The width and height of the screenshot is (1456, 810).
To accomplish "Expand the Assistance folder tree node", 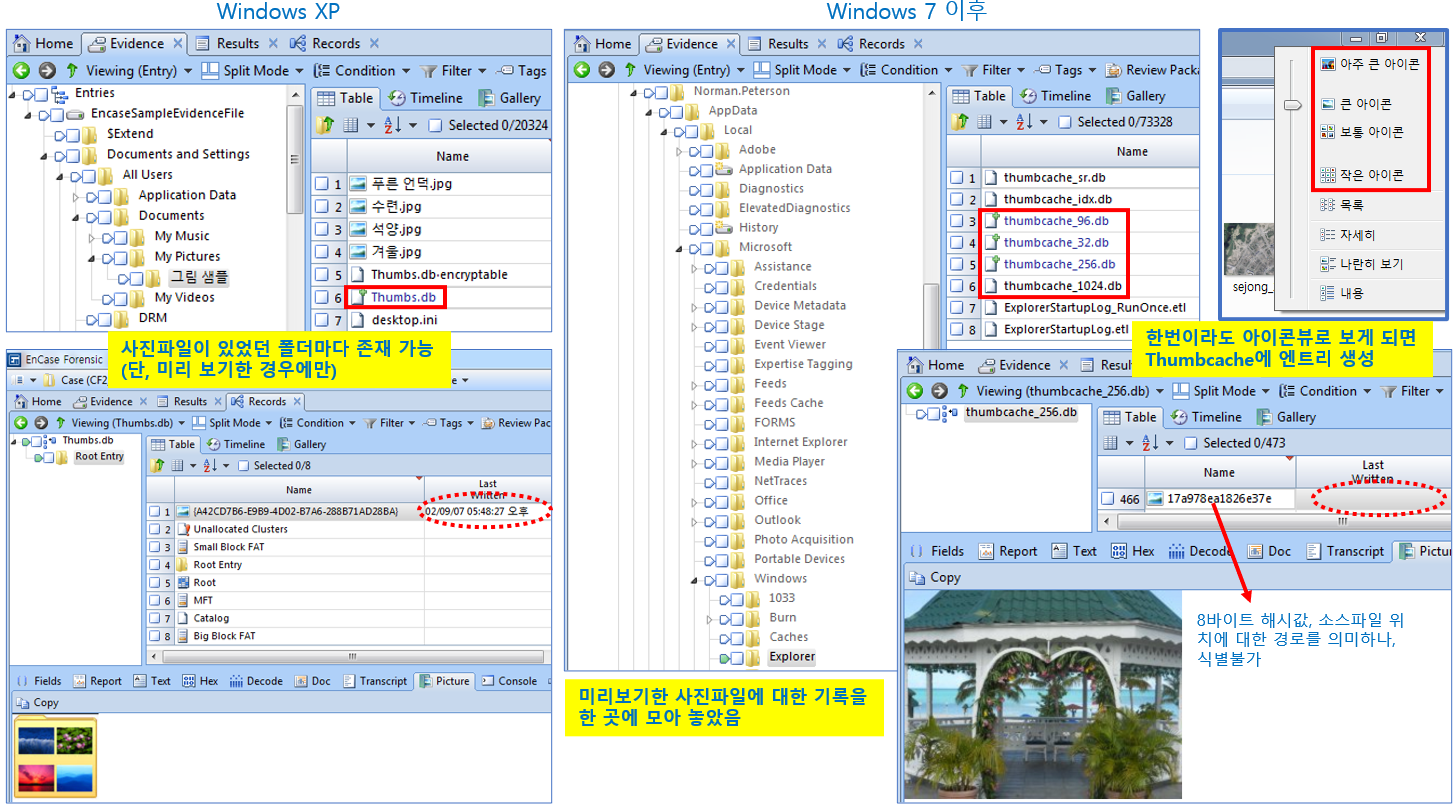I will point(693,267).
